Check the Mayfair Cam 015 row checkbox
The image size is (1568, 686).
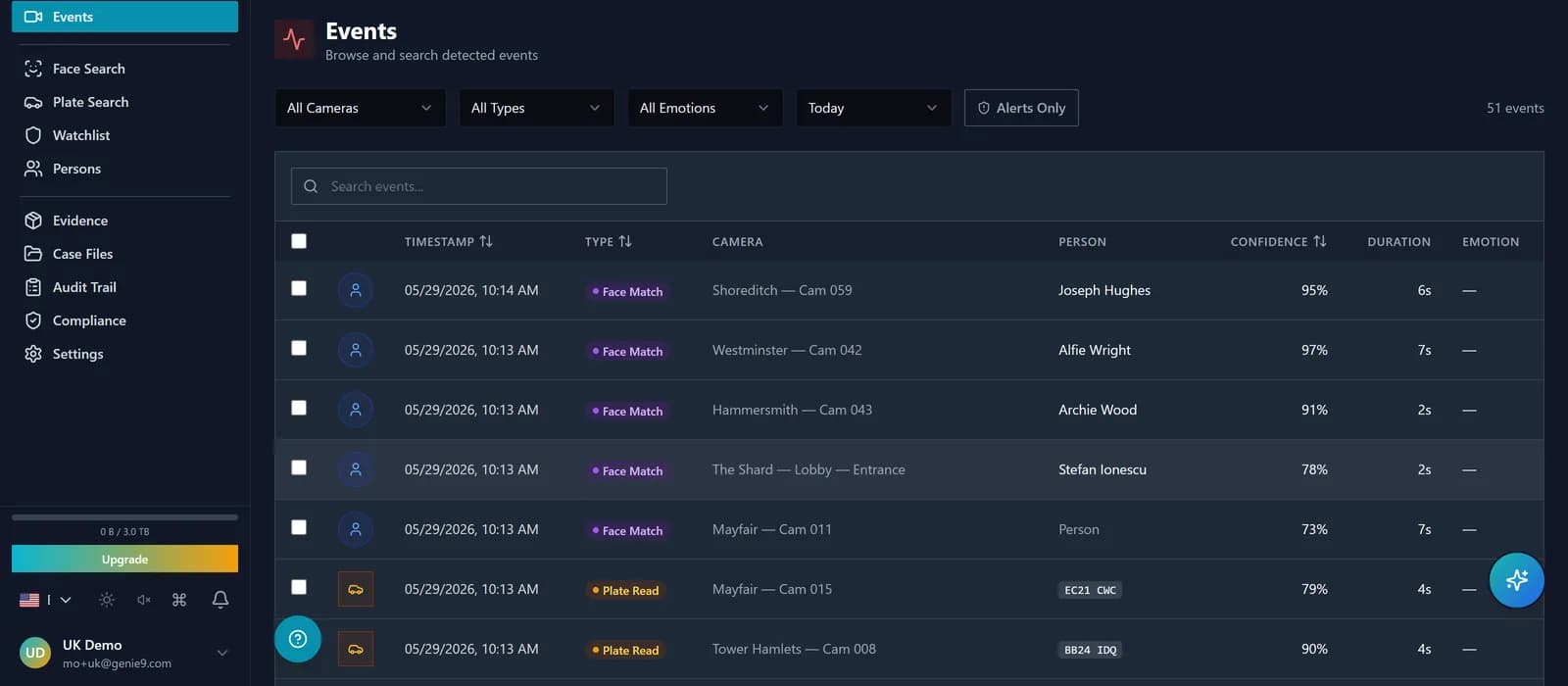(299, 587)
